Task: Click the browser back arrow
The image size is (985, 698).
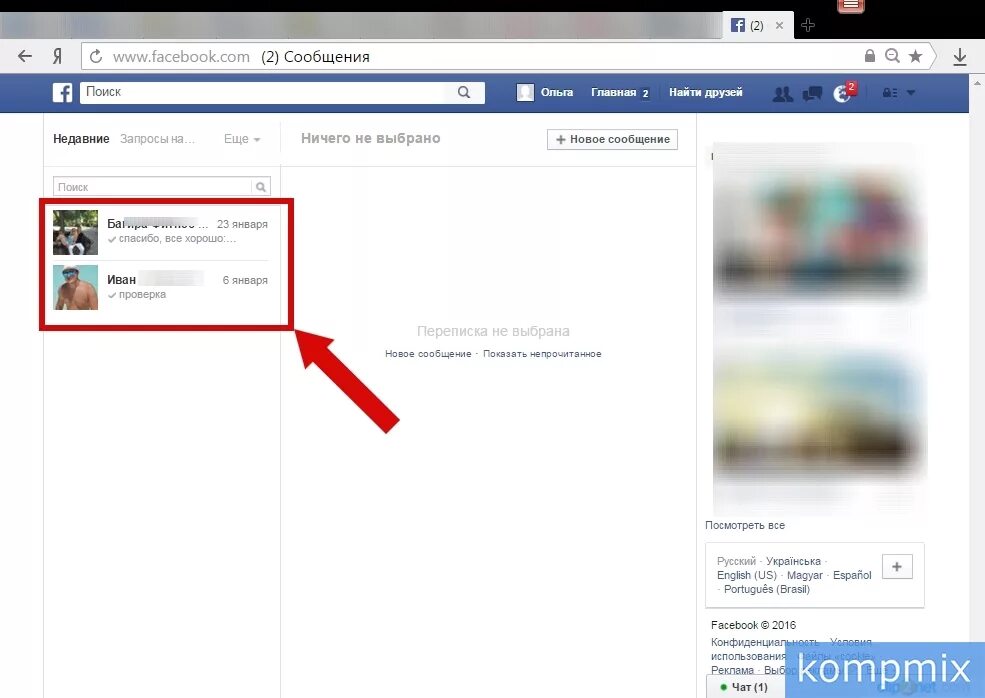Action: click(x=24, y=56)
